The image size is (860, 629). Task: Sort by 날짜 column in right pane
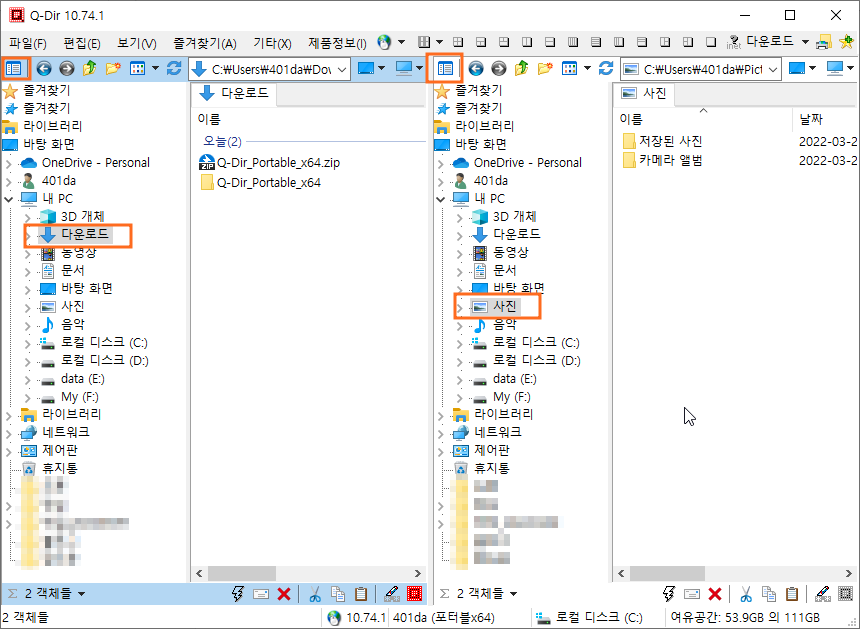pyautogui.click(x=825, y=119)
